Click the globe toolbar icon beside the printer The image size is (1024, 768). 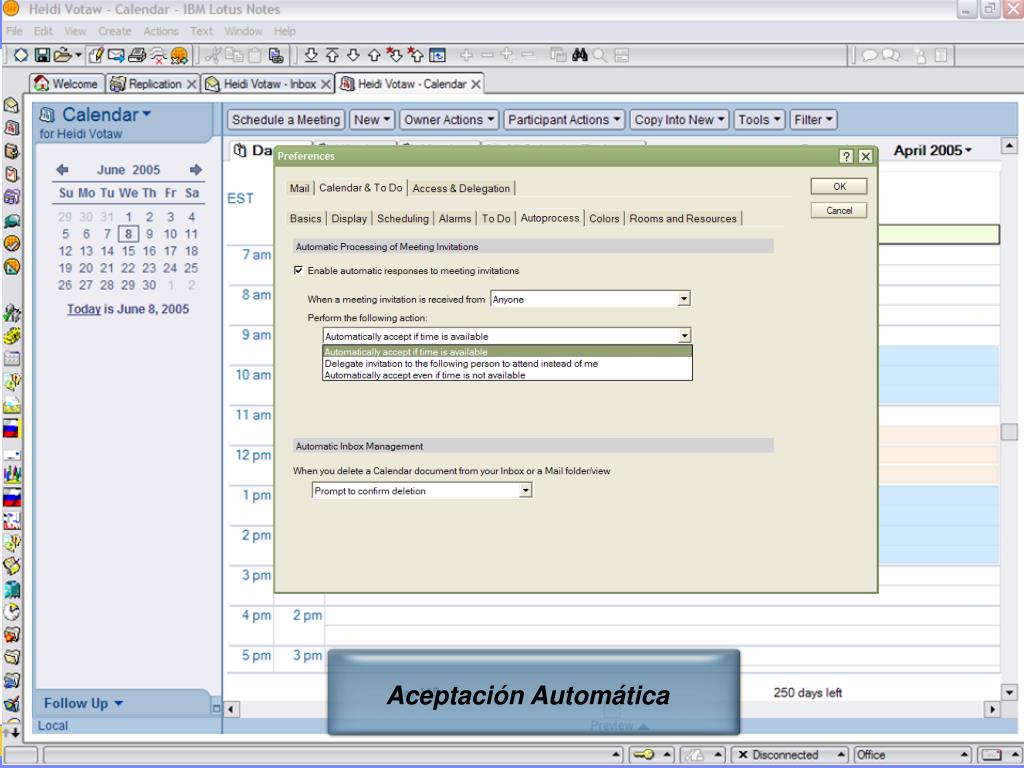(179, 56)
